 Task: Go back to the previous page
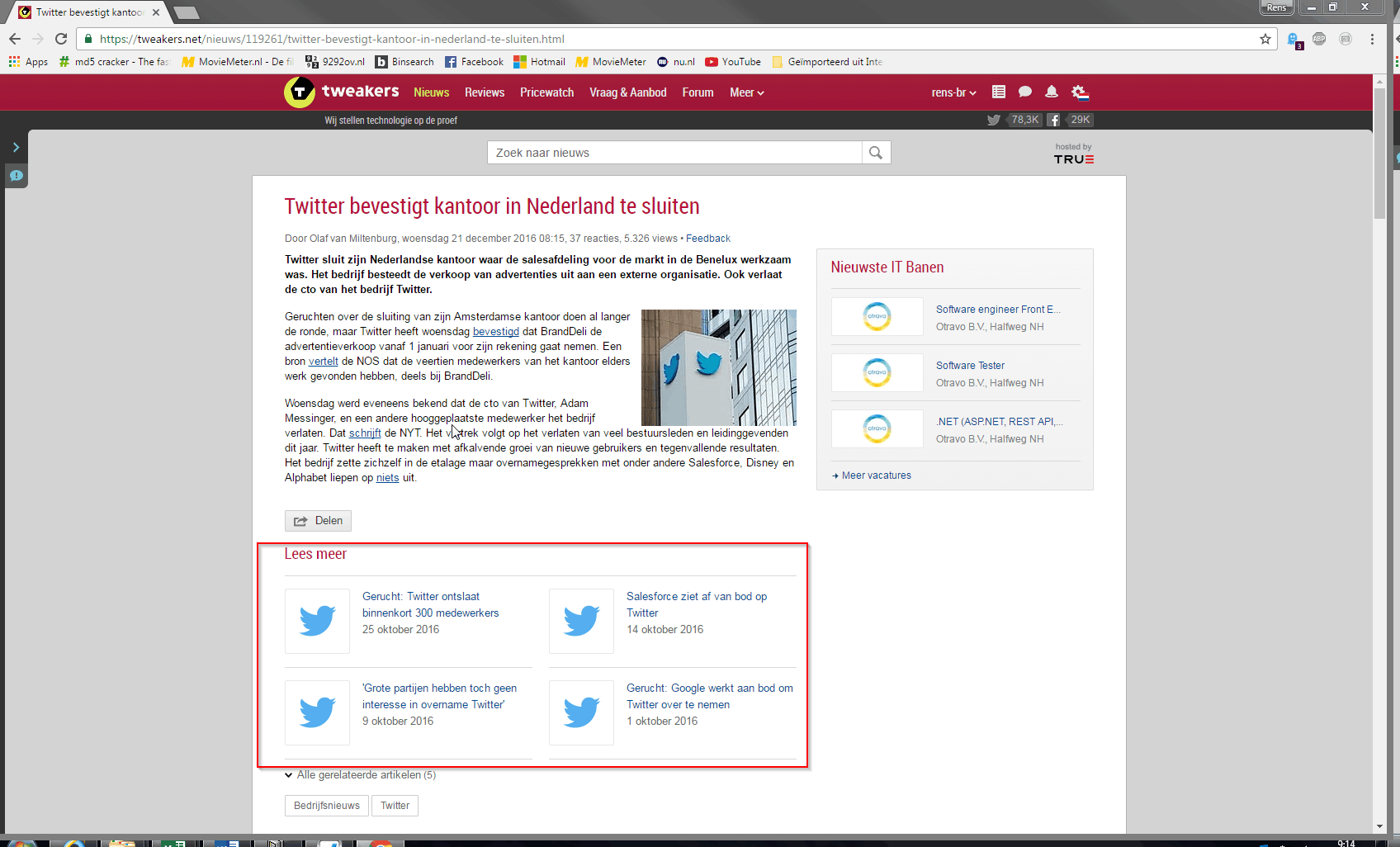pyautogui.click(x=15, y=39)
